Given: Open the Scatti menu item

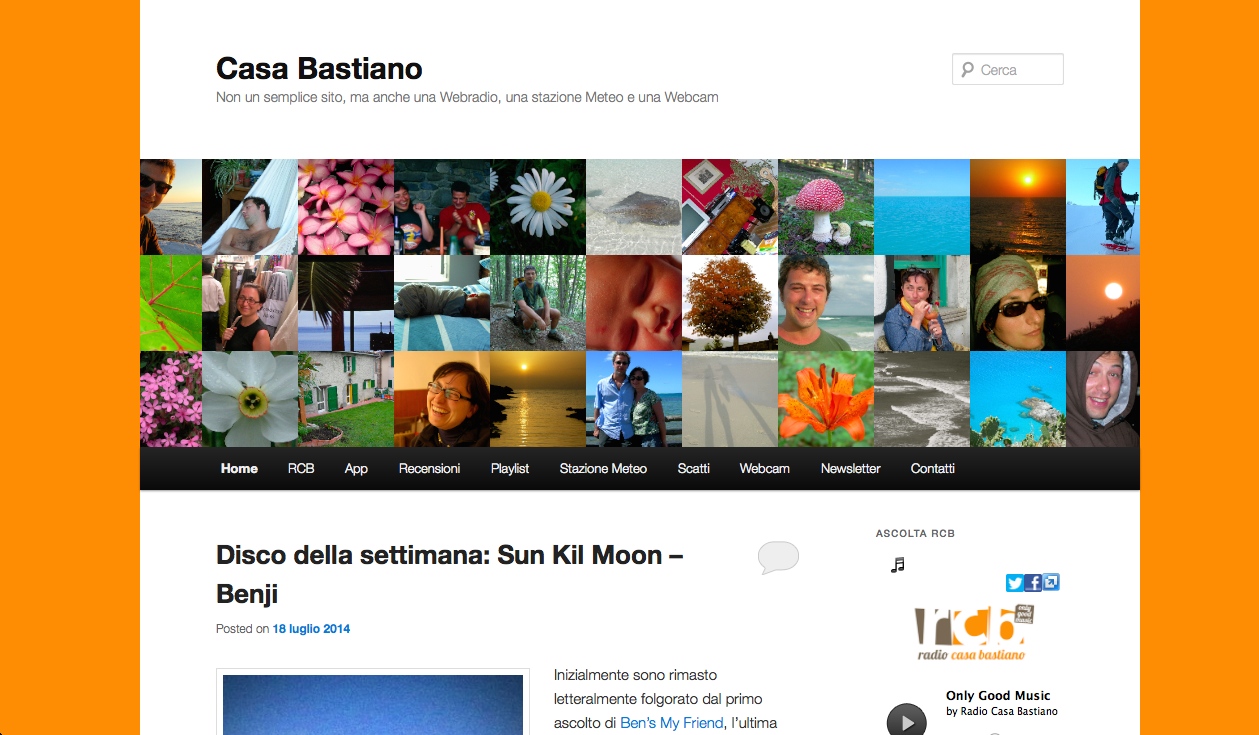Looking at the screenshot, I should click(x=693, y=468).
